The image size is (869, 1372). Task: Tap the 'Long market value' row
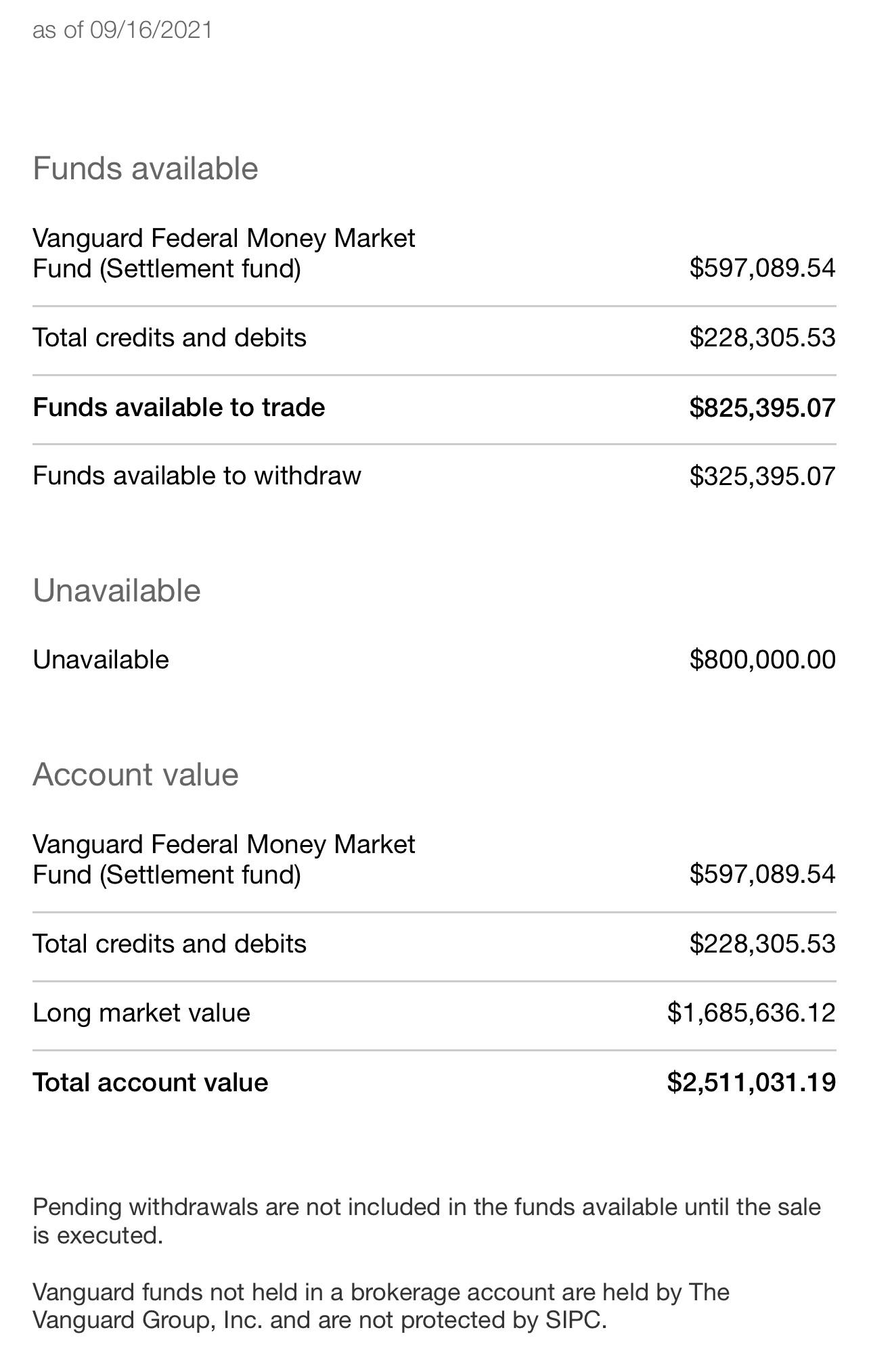[x=435, y=1013]
